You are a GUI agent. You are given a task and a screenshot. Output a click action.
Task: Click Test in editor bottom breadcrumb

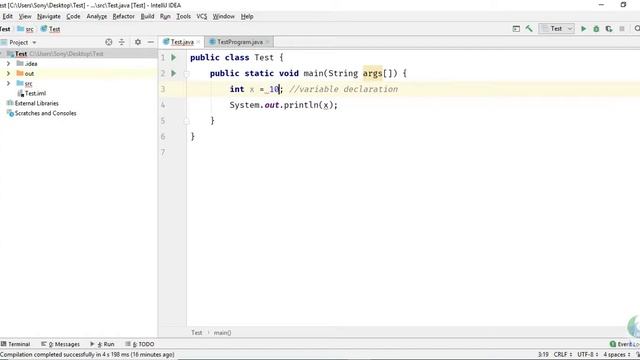coord(197,333)
